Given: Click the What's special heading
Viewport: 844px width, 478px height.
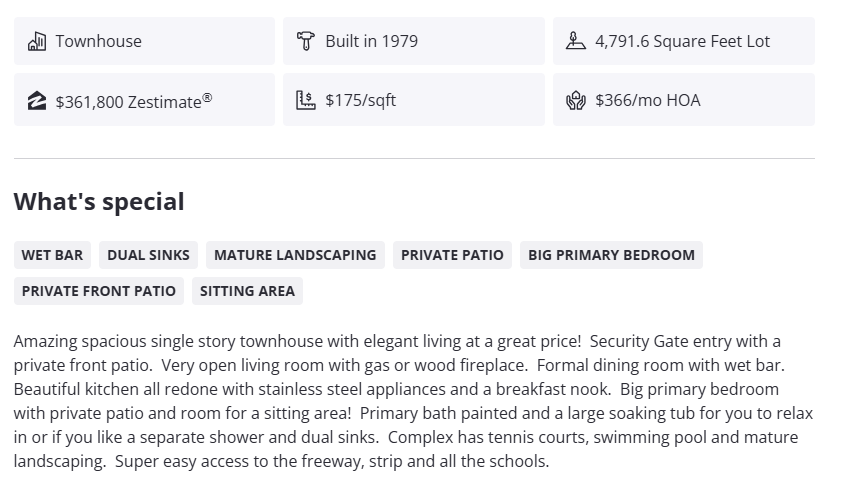Looking at the screenshot, I should click(99, 202).
